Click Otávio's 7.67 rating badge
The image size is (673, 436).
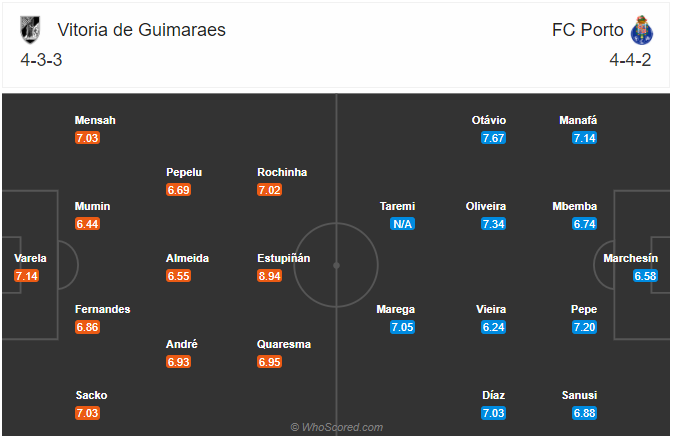coord(494,138)
